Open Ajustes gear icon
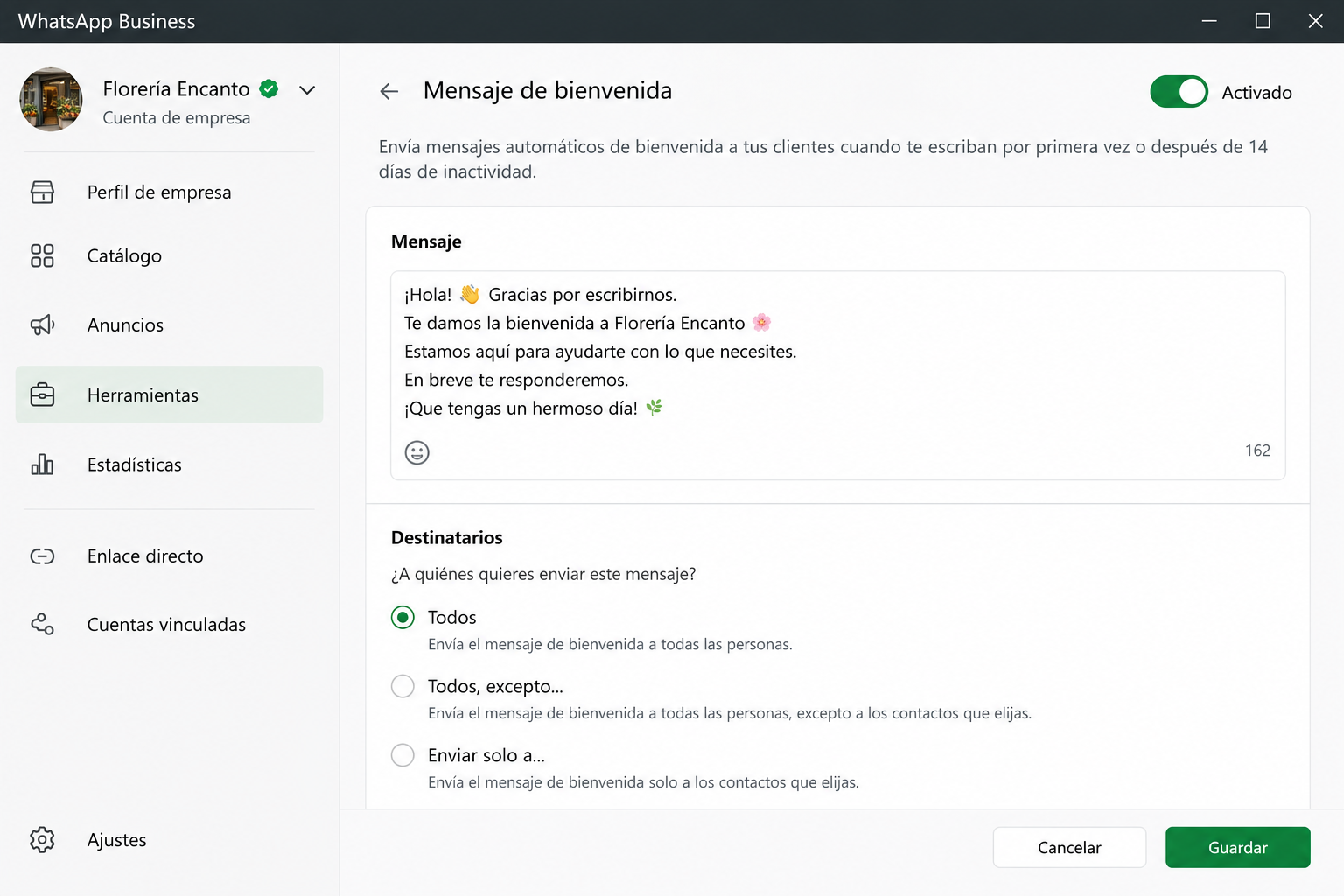The image size is (1344, 896). click(42, 839)
